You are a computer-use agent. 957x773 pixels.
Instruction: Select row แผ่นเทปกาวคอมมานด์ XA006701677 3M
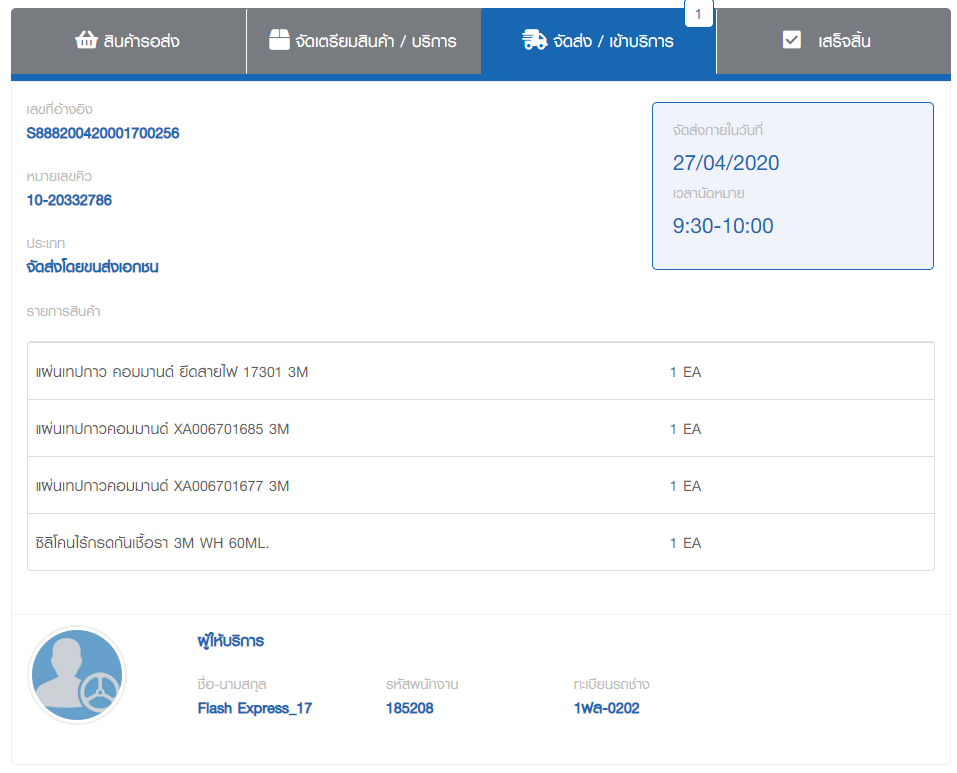pos(481,486)
